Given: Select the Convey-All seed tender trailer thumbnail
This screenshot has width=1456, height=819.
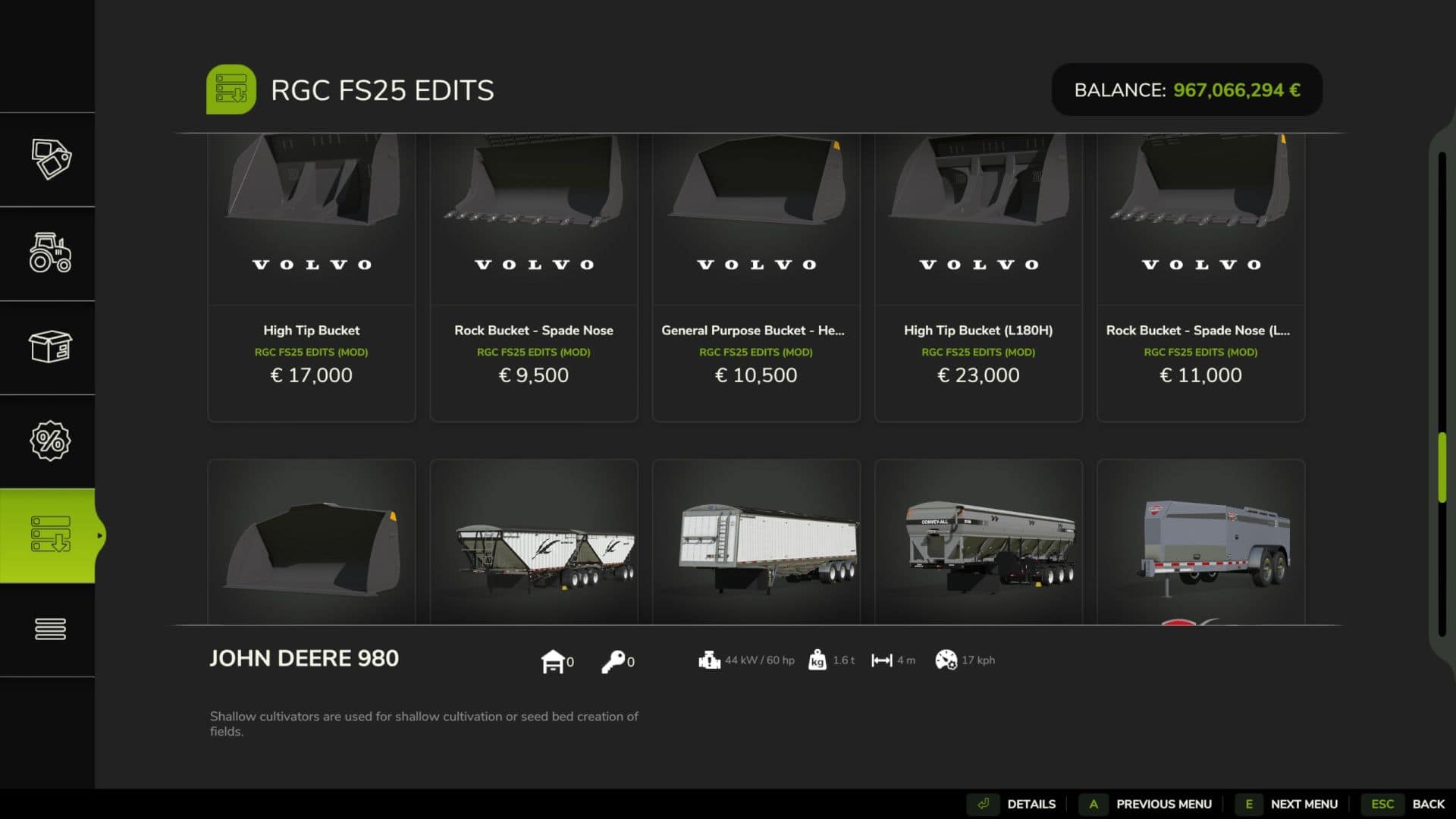Looking at the screenshot, I should click(x=978, y=542).
